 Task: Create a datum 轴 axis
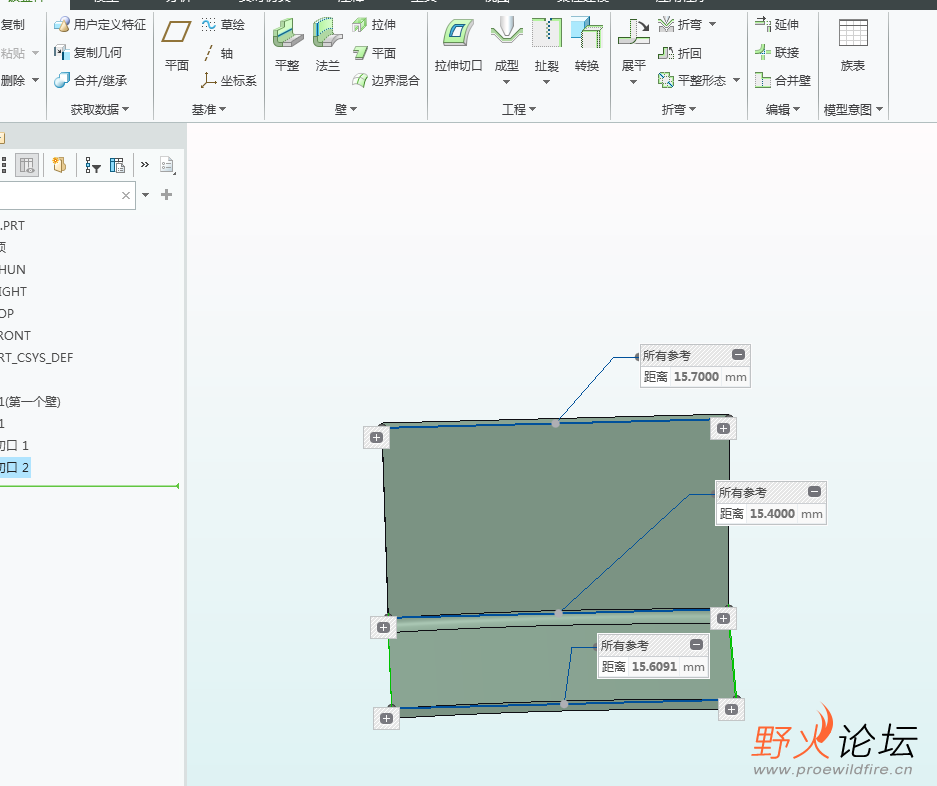point(218,53)
